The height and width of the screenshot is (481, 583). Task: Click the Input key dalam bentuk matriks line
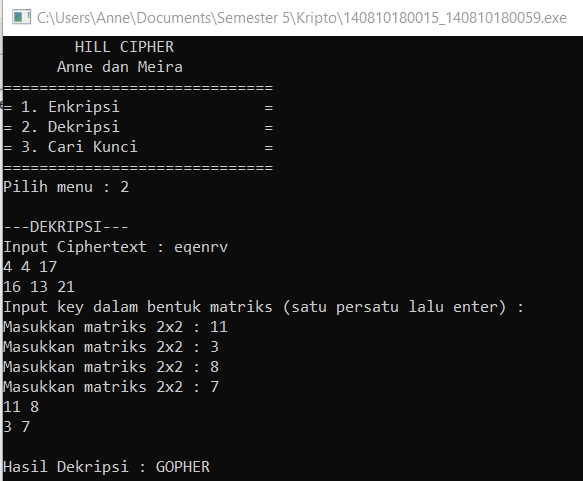(x=264, y=307)
